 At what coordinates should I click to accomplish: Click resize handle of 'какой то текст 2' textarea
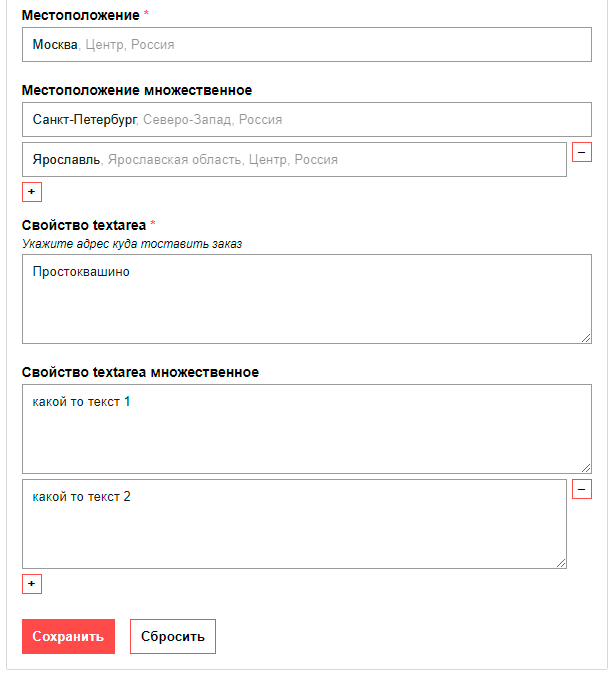click(561, 563)
